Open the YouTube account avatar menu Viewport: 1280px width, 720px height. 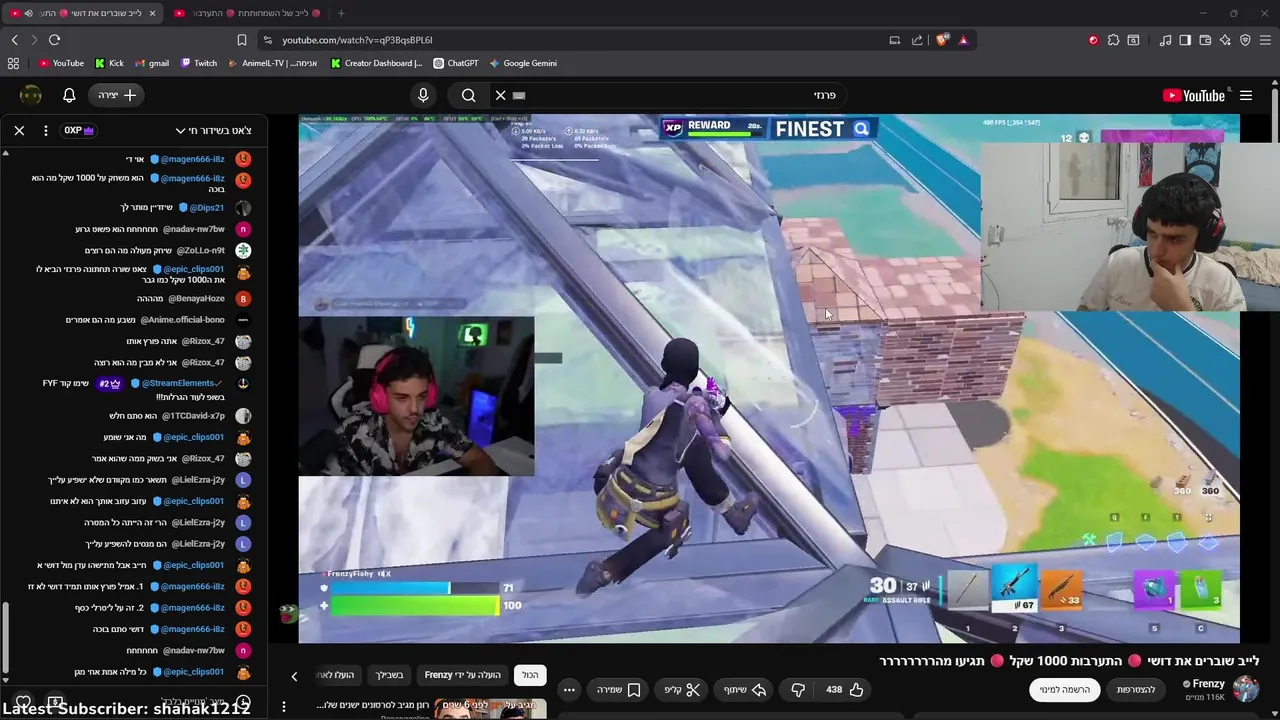pos(31,95)
